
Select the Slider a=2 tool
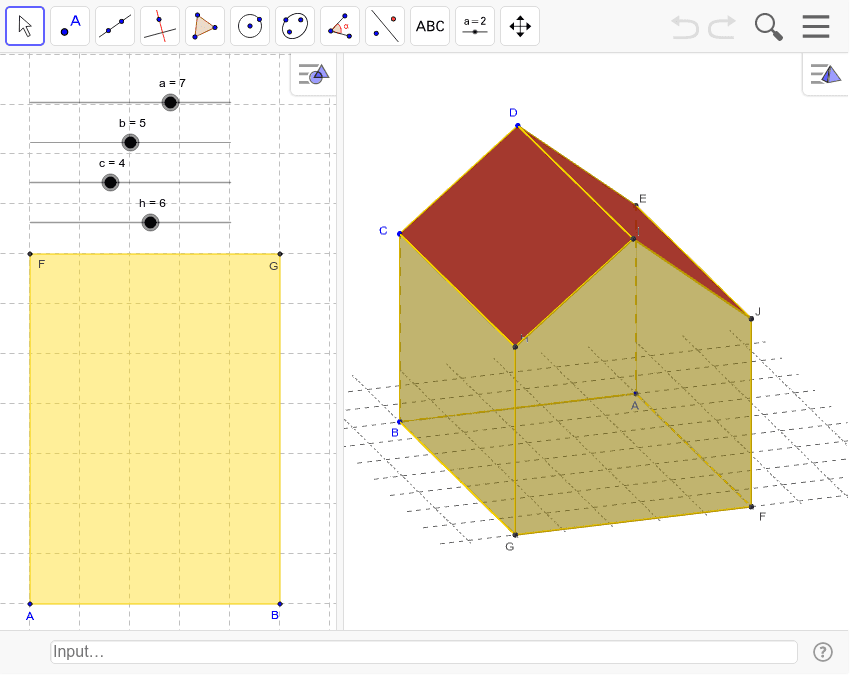[x=475, y=26]
